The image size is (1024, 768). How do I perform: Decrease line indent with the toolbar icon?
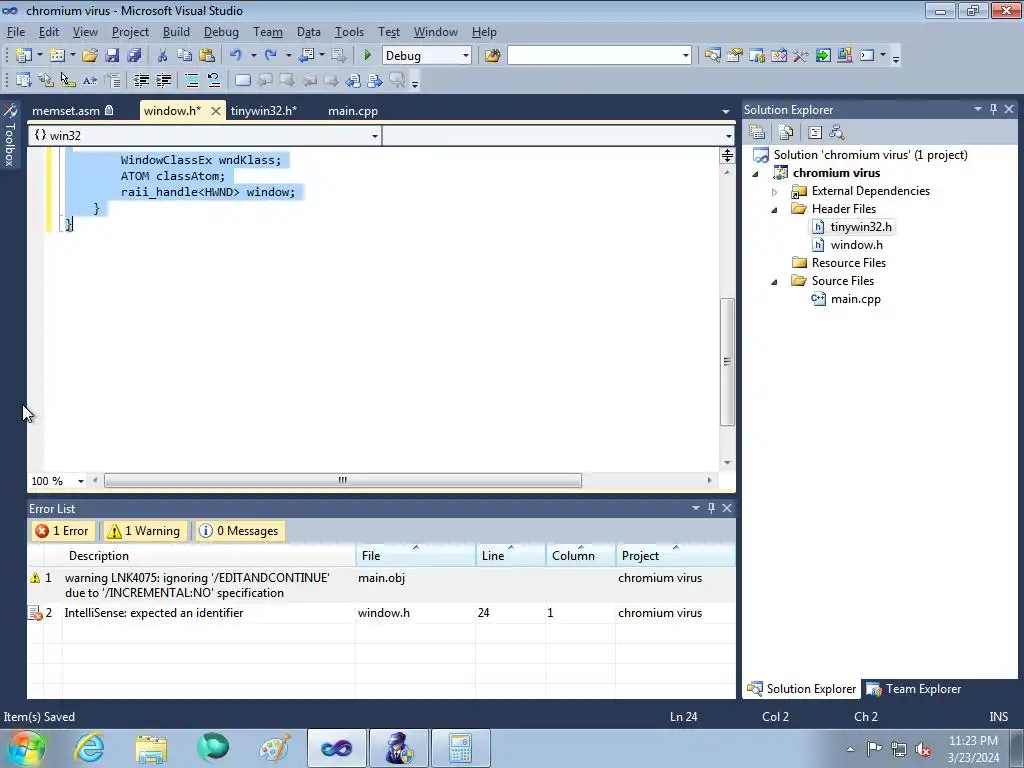pyautogui.click(x=141, y=80)
